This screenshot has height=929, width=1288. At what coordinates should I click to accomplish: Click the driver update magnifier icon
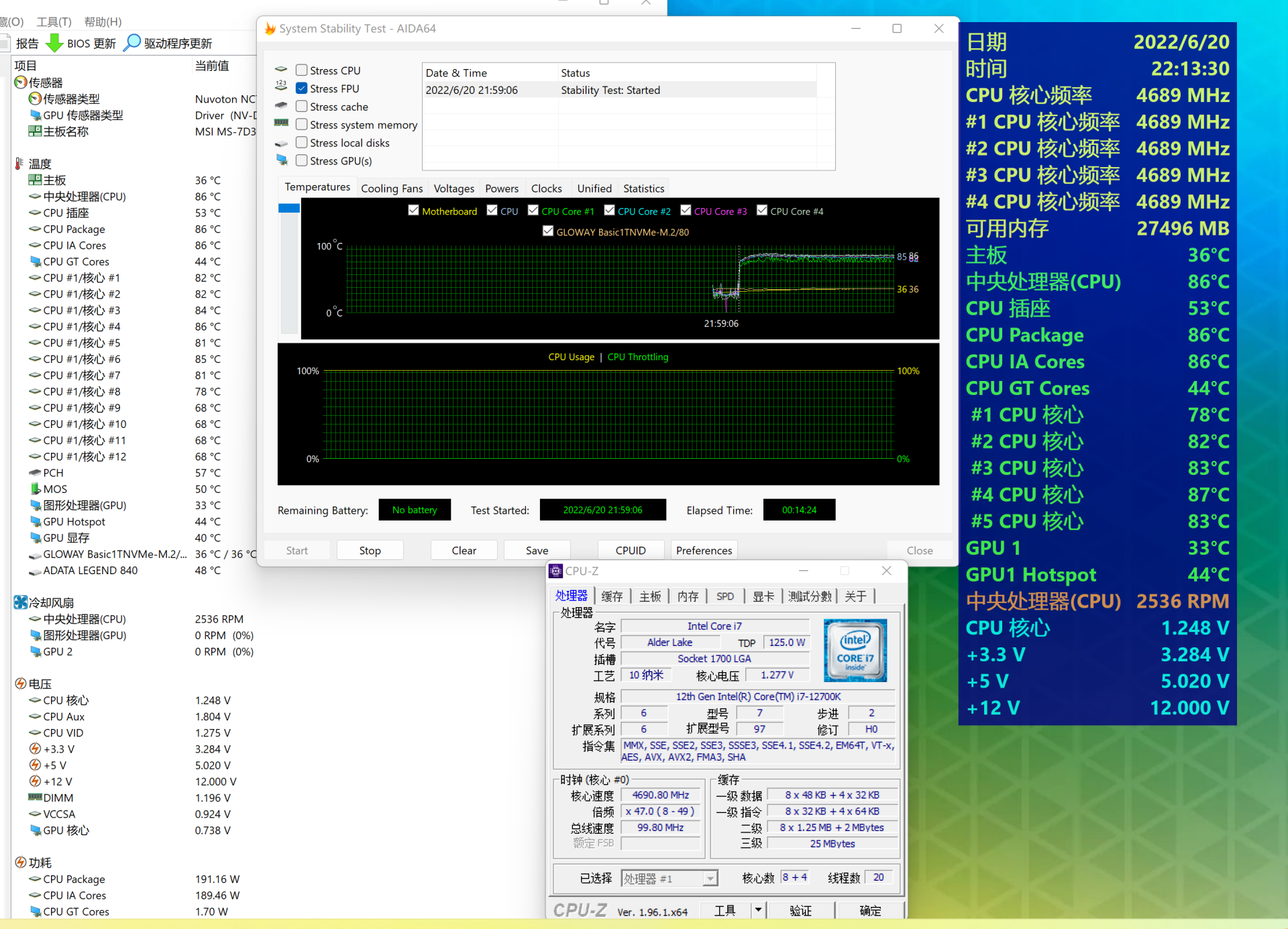coord(132,43)
